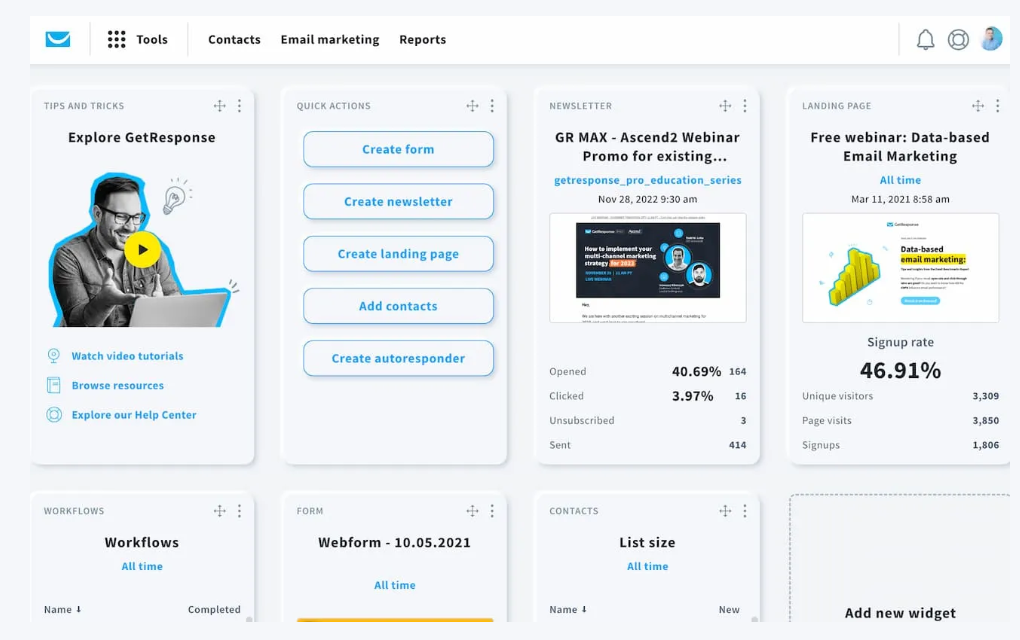Open the Email marketing menu
This screenshot has height=640, width=1020.
click(330, 40)
